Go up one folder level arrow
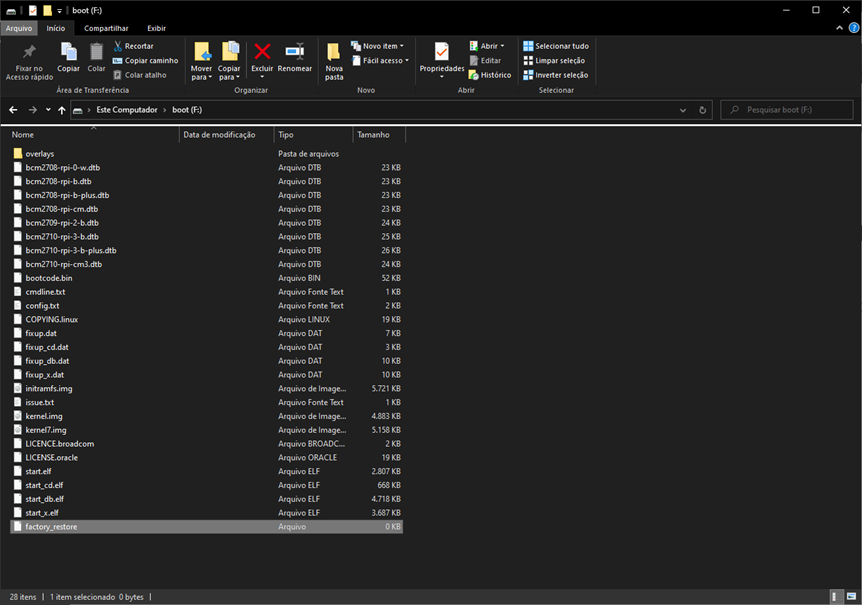 tap(62, 110)
